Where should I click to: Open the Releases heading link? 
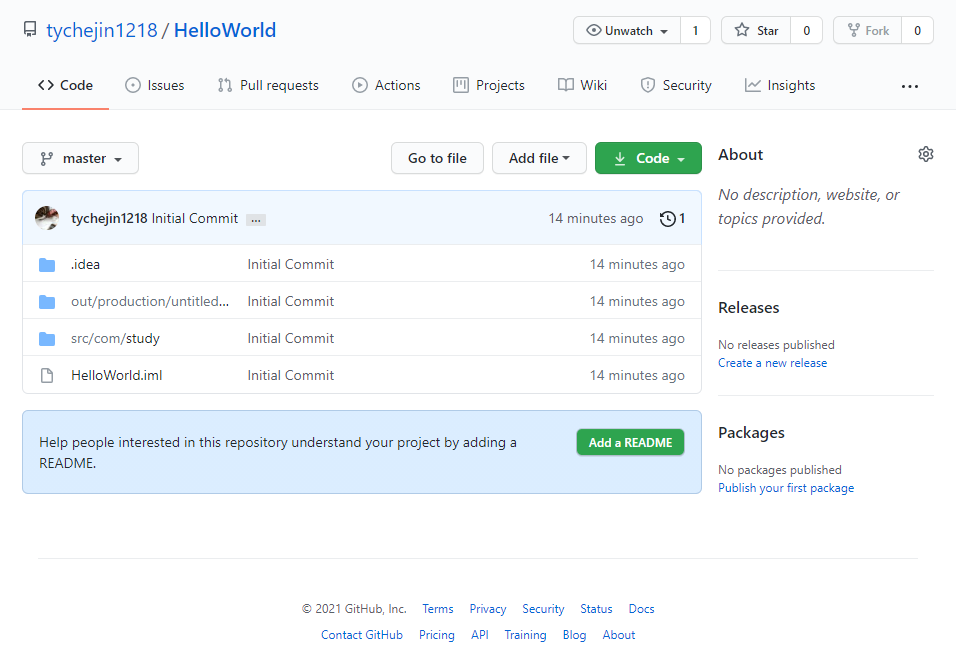point(749,308)
